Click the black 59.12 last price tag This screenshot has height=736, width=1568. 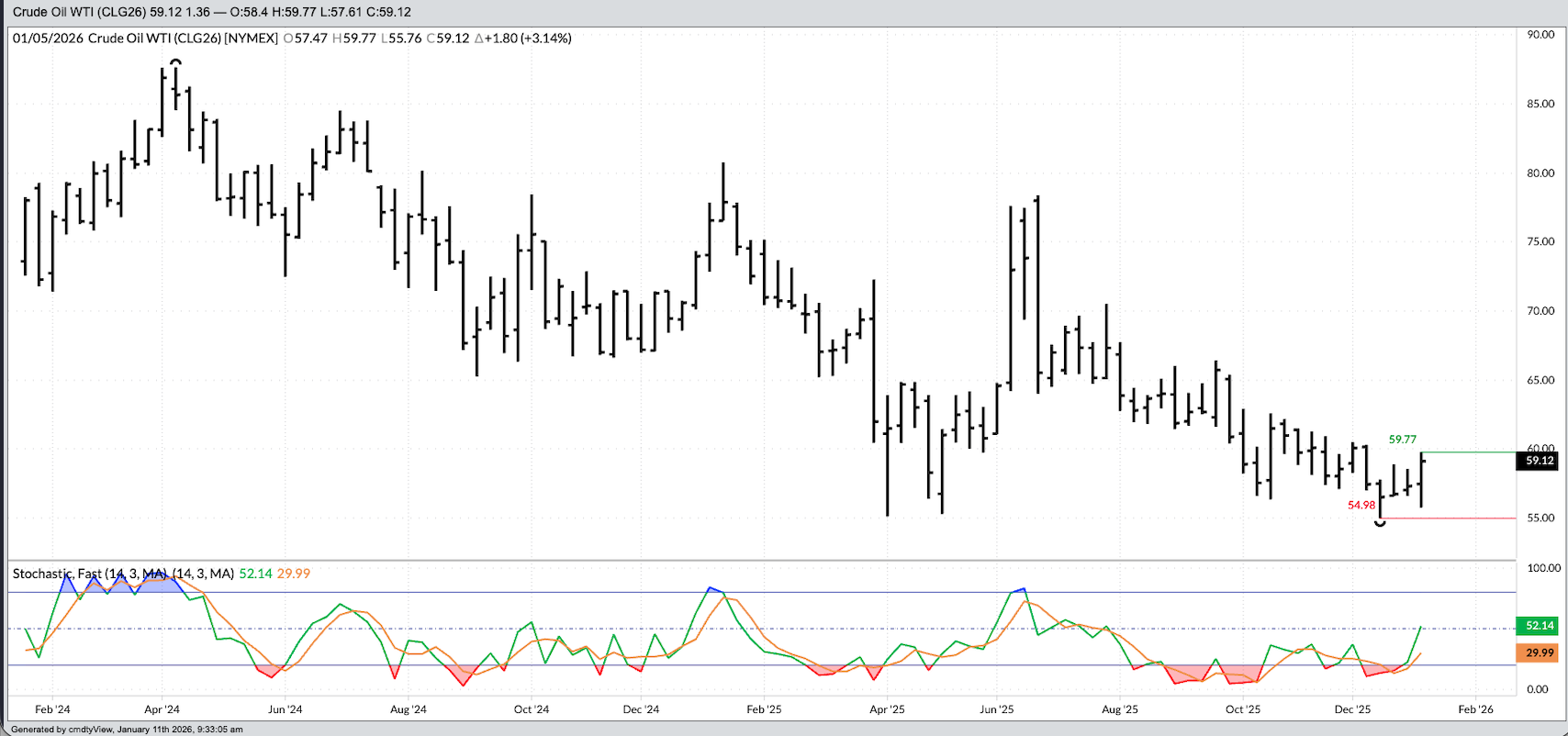pos(1540,461)
